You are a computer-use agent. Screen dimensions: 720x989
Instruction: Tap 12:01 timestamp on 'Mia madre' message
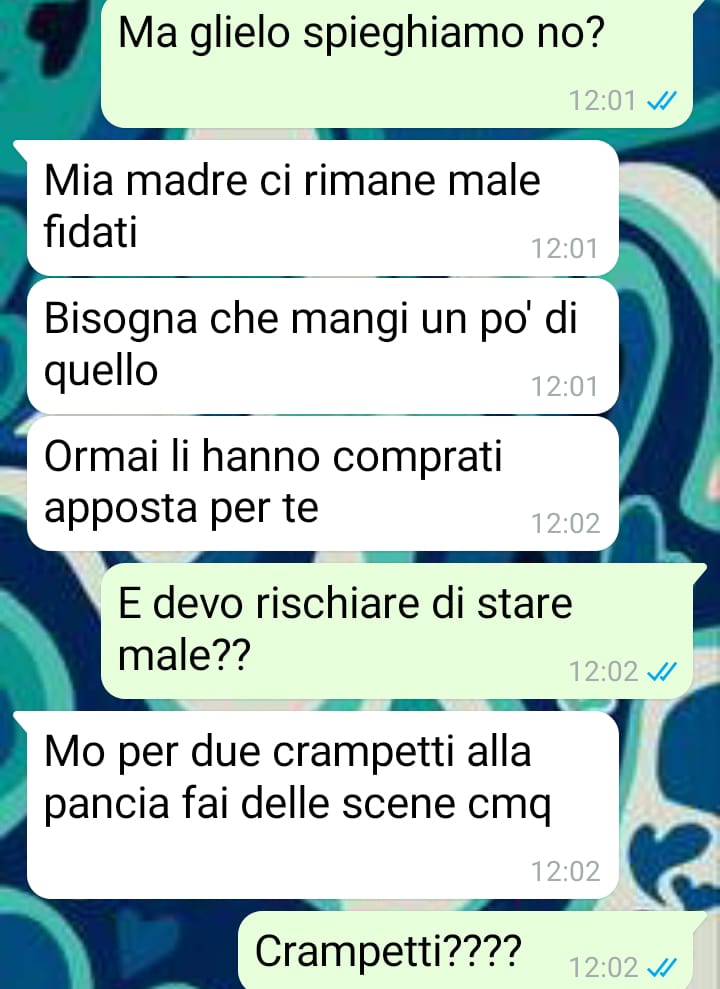pos(564,249)
